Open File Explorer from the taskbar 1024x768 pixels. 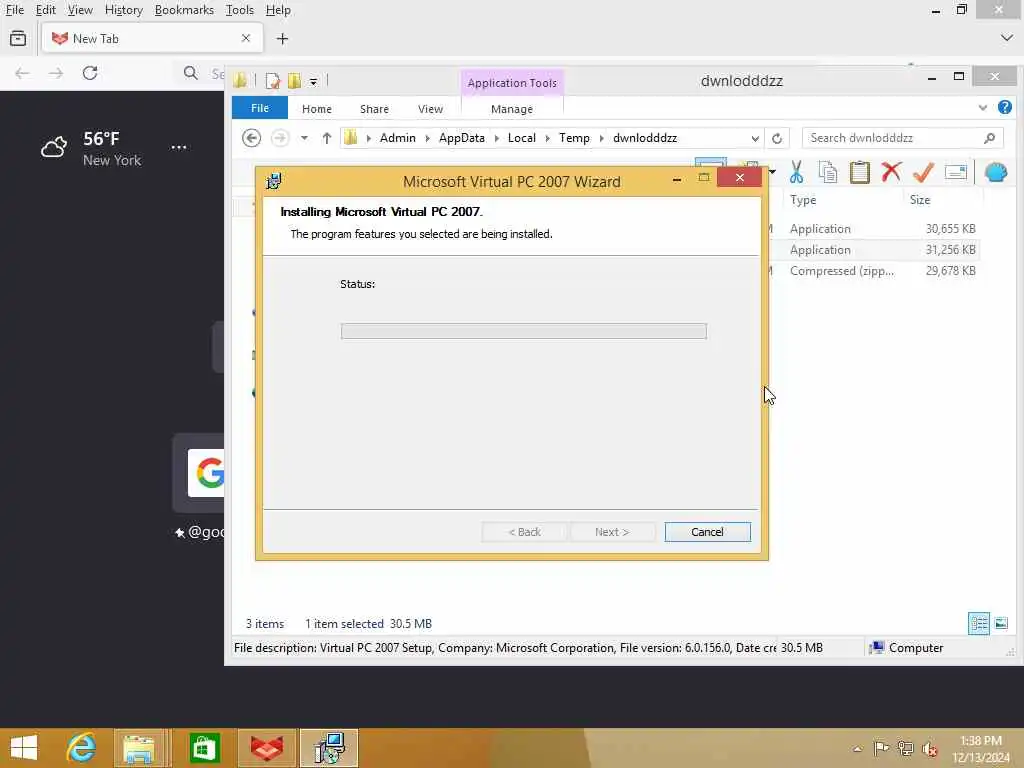pyautogui.click(x=138, y=748)
